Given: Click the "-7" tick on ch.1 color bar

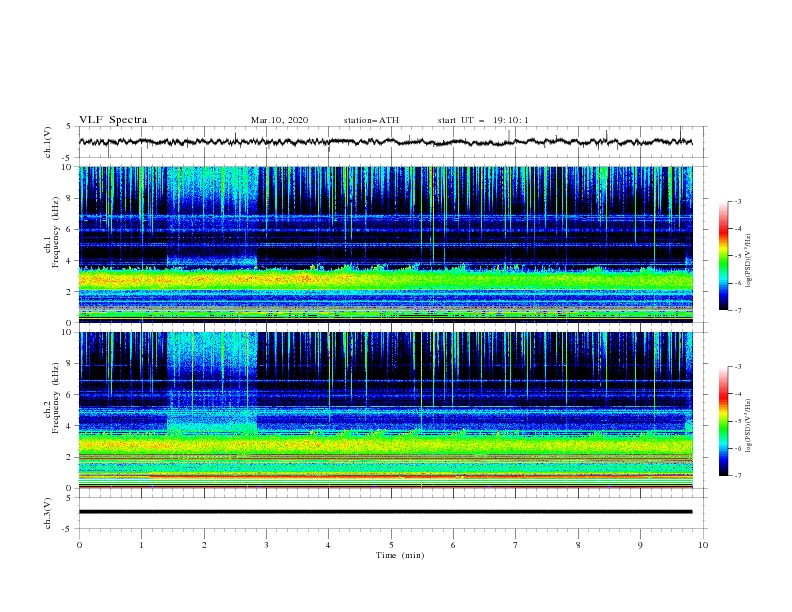Looking at the screenshot, I should [x=737, y=311].
